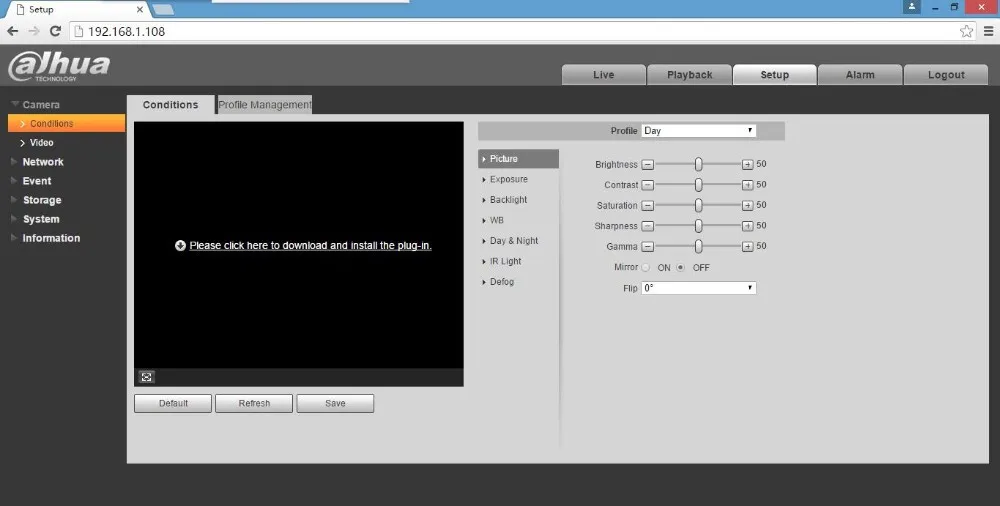Increase Gamma with the plus button

[747, 246]
